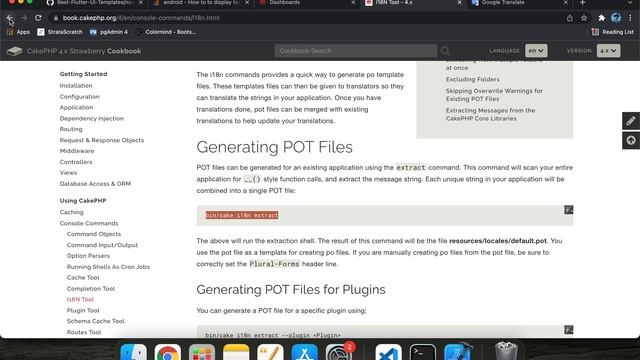
Task: Jump to Skipping Overwrite Warnings section
Action: (494, 95)
